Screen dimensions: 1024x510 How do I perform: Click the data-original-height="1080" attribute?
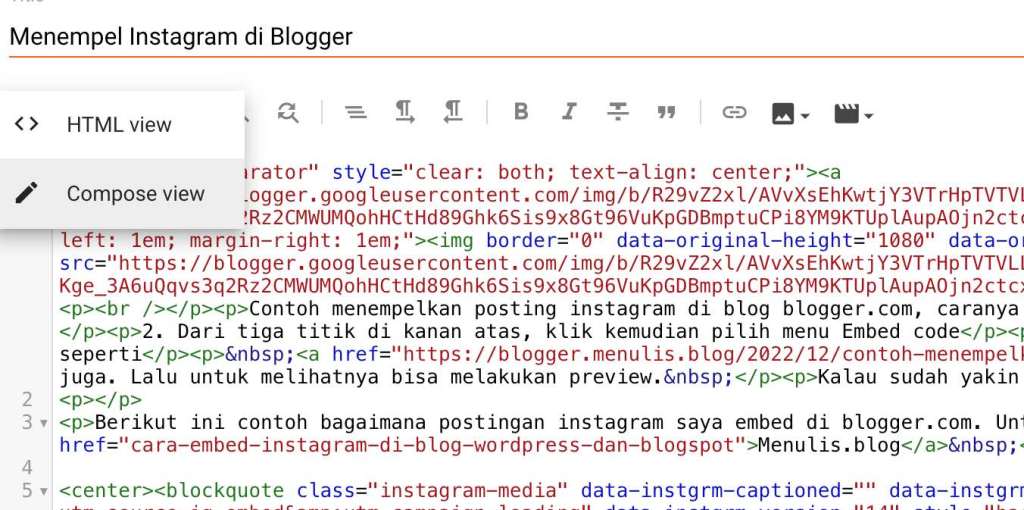(x=775, y=241)
